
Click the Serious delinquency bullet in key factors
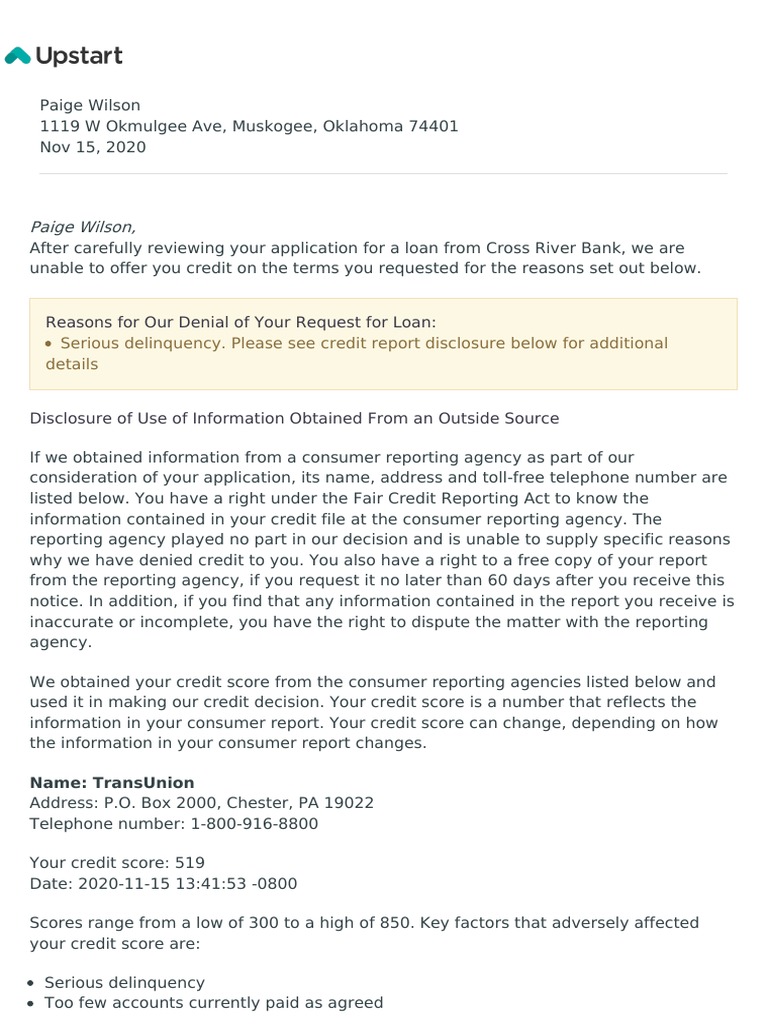coord(124,982)
